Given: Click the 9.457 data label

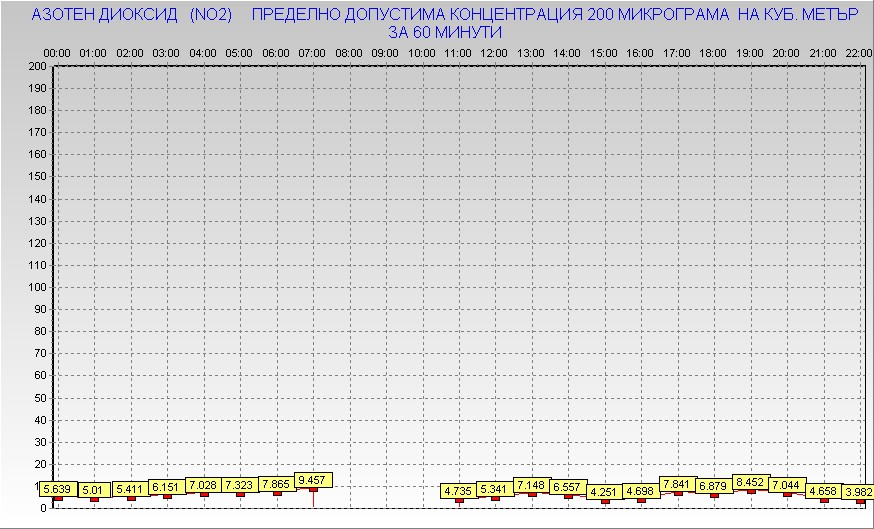Looking at the screenshot, I should point(313,480).
